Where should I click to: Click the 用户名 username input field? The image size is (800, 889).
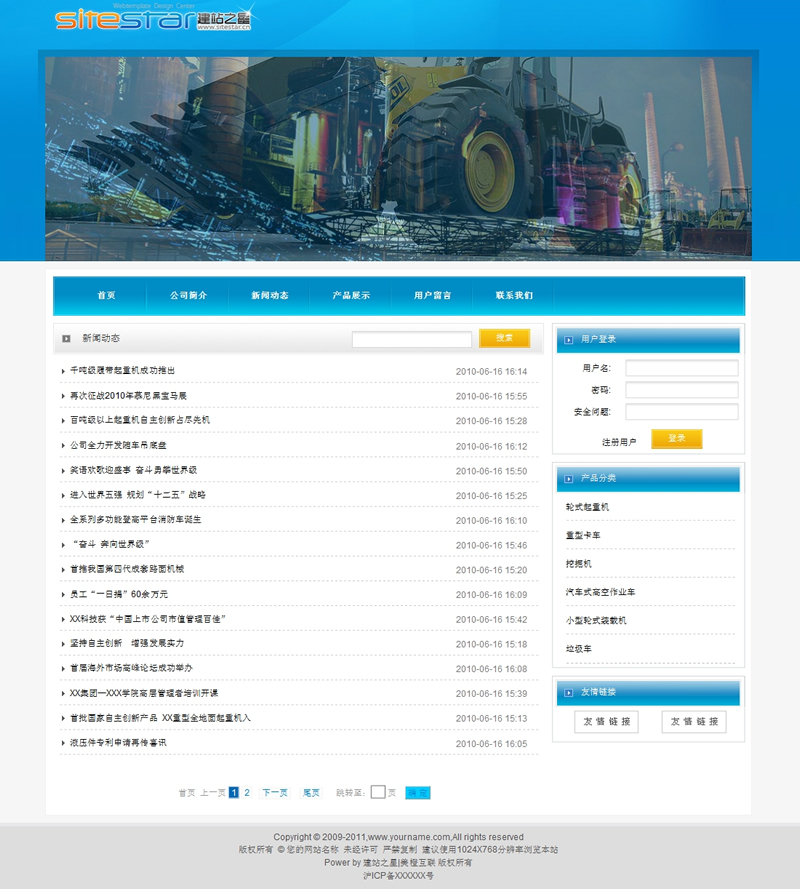point(681,368)
